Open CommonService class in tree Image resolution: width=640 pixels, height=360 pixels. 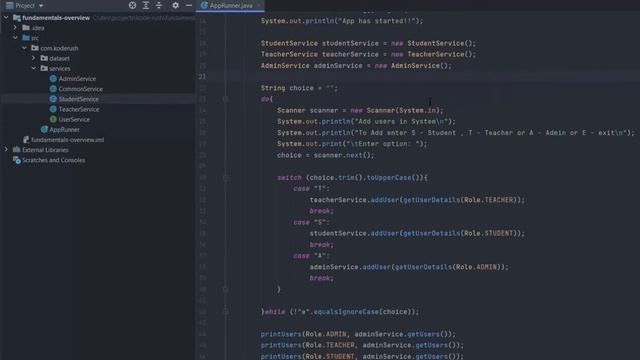click(x=80, y=89)
